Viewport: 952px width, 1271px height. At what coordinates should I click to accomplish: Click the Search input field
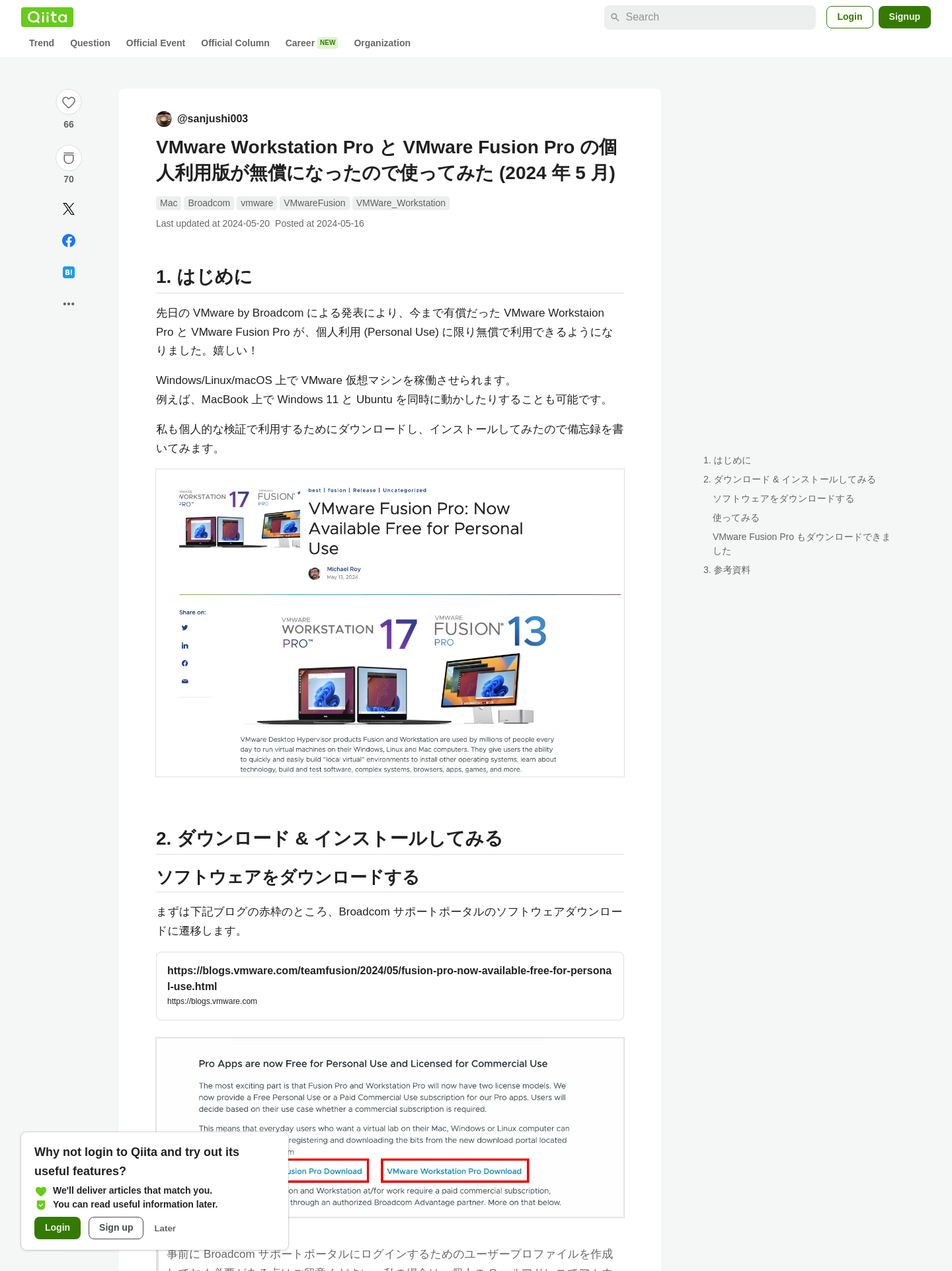(x=710, y=17)
